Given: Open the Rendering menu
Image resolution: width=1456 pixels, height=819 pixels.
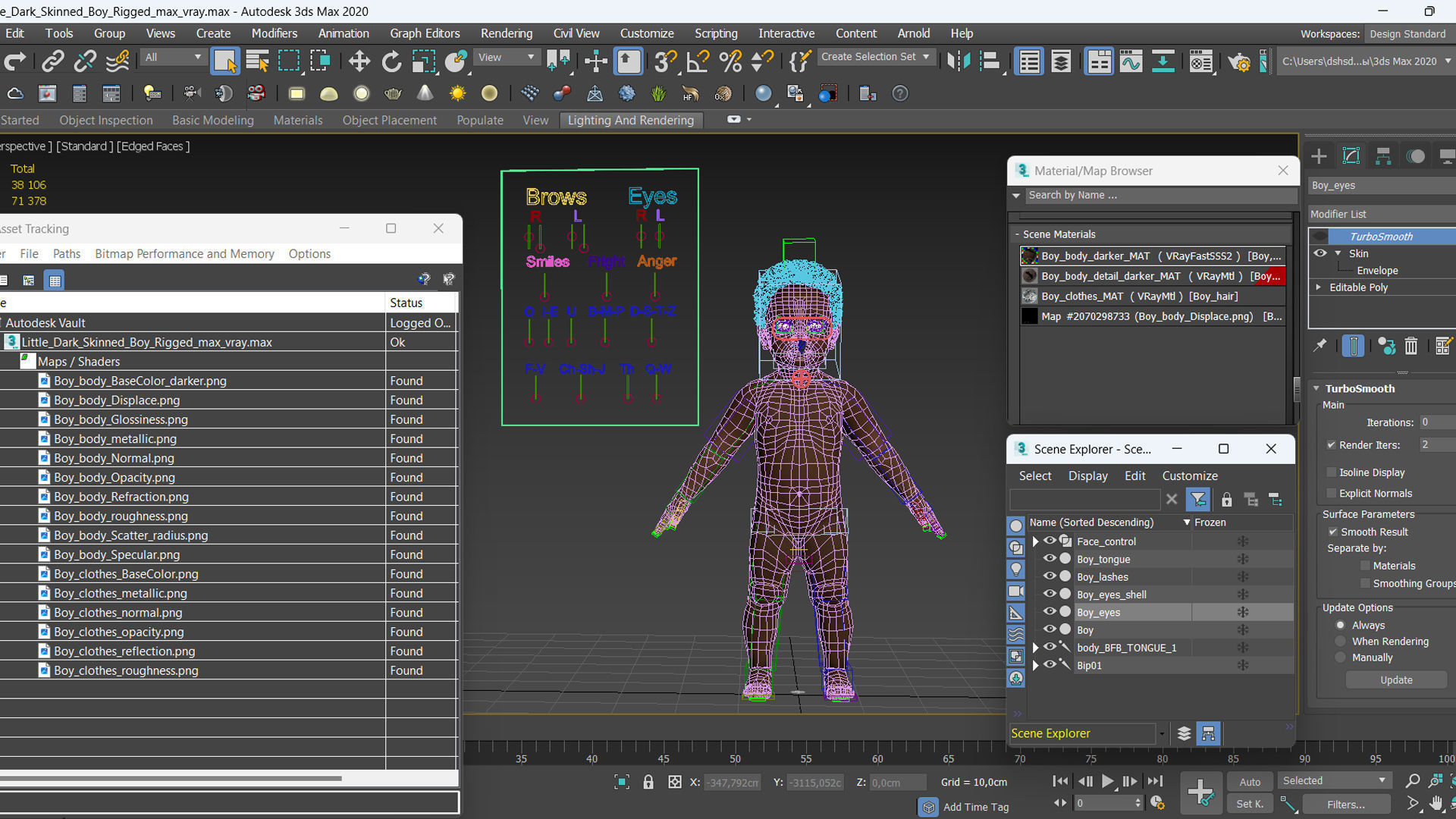Looking at the screenshot, I should click(x=507, y=33).
